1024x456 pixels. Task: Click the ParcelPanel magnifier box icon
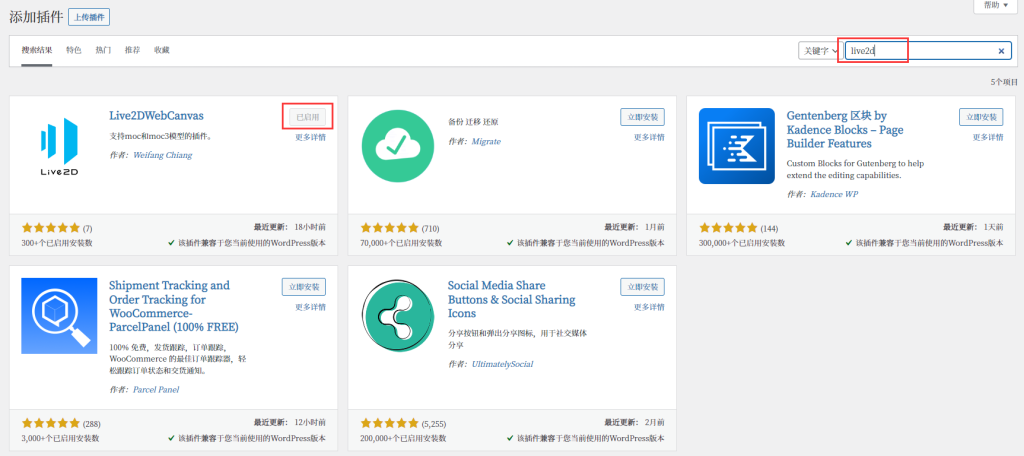(59, 316)
